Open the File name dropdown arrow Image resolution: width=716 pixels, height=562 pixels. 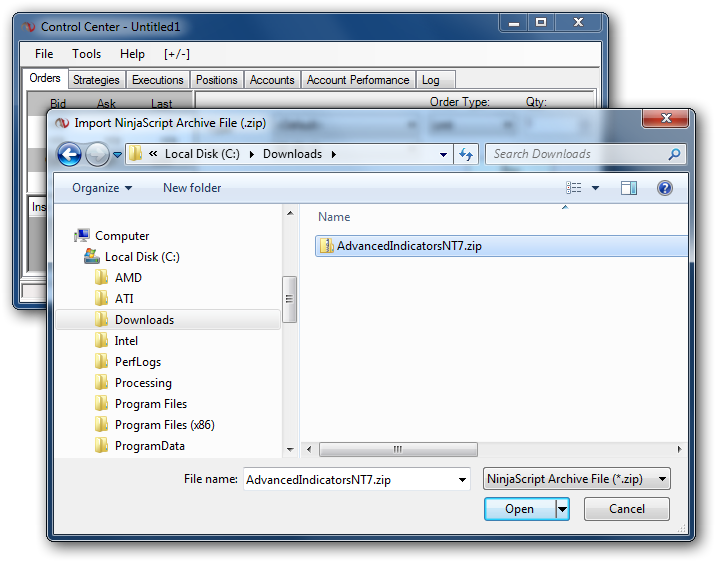click(x=462, y=480)
